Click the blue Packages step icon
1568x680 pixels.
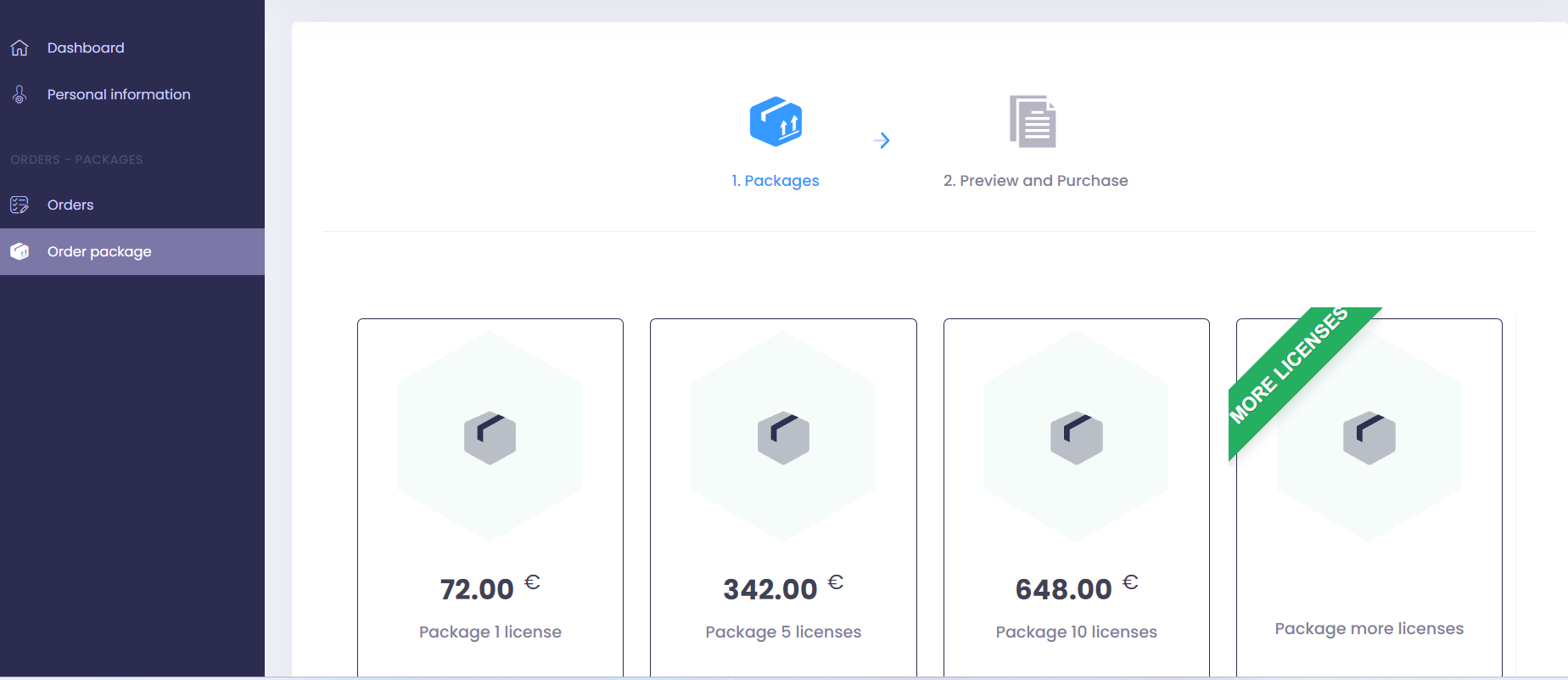pyautogui.click(x=776, y=122)
